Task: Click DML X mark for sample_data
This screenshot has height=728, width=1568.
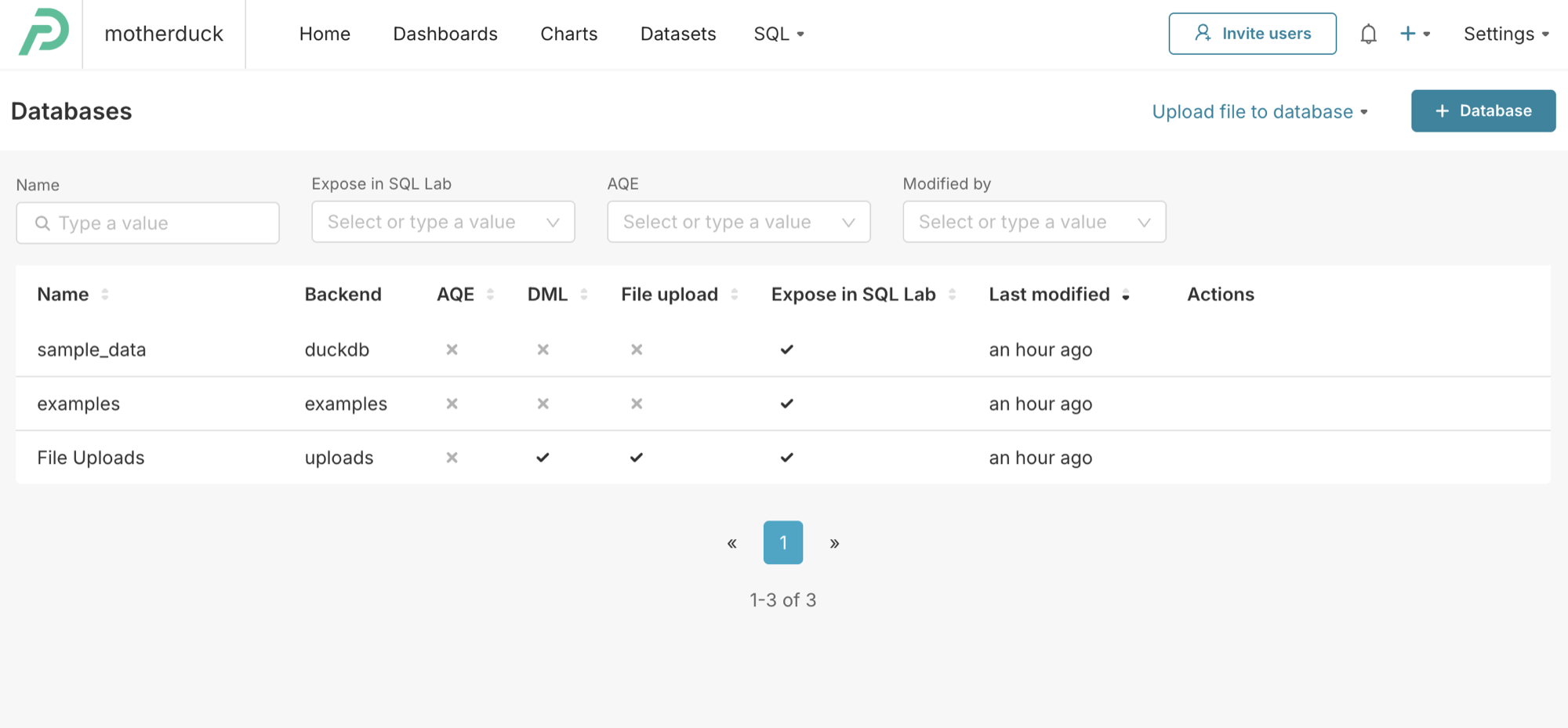Action: coord(543,350)
